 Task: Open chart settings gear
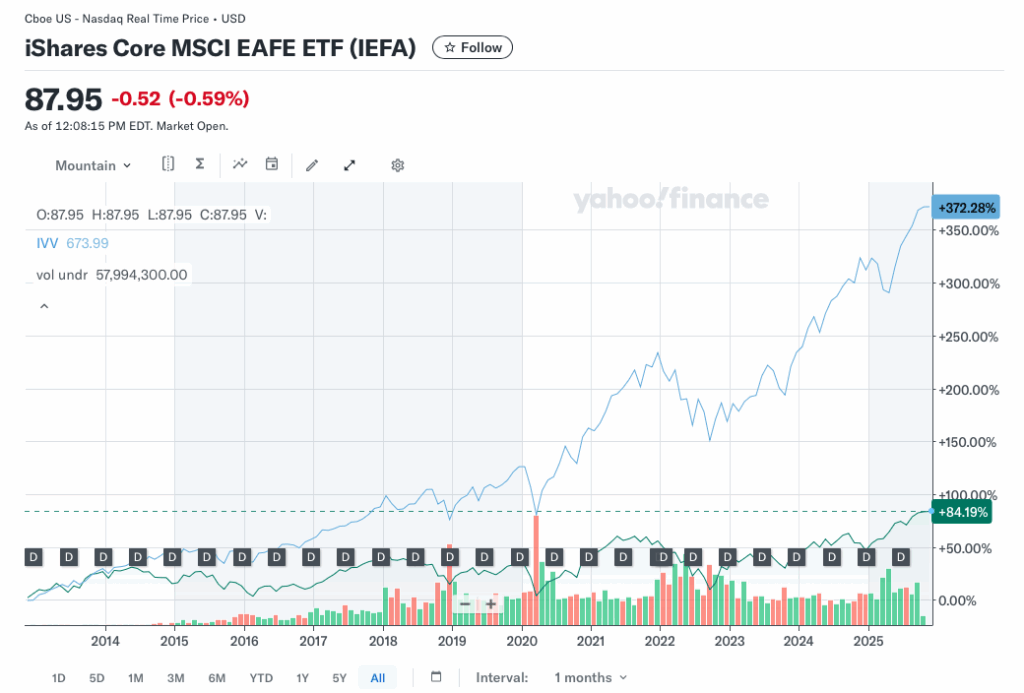(x=397, y=165)
